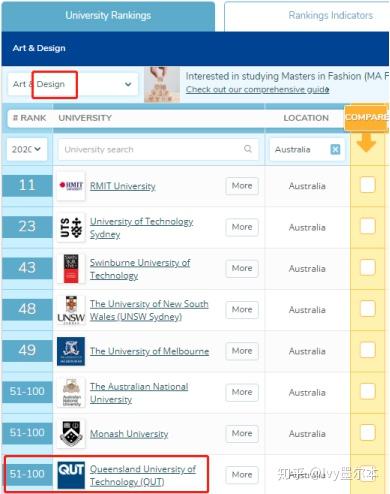Click the rank 23 cell

(27, 227)
